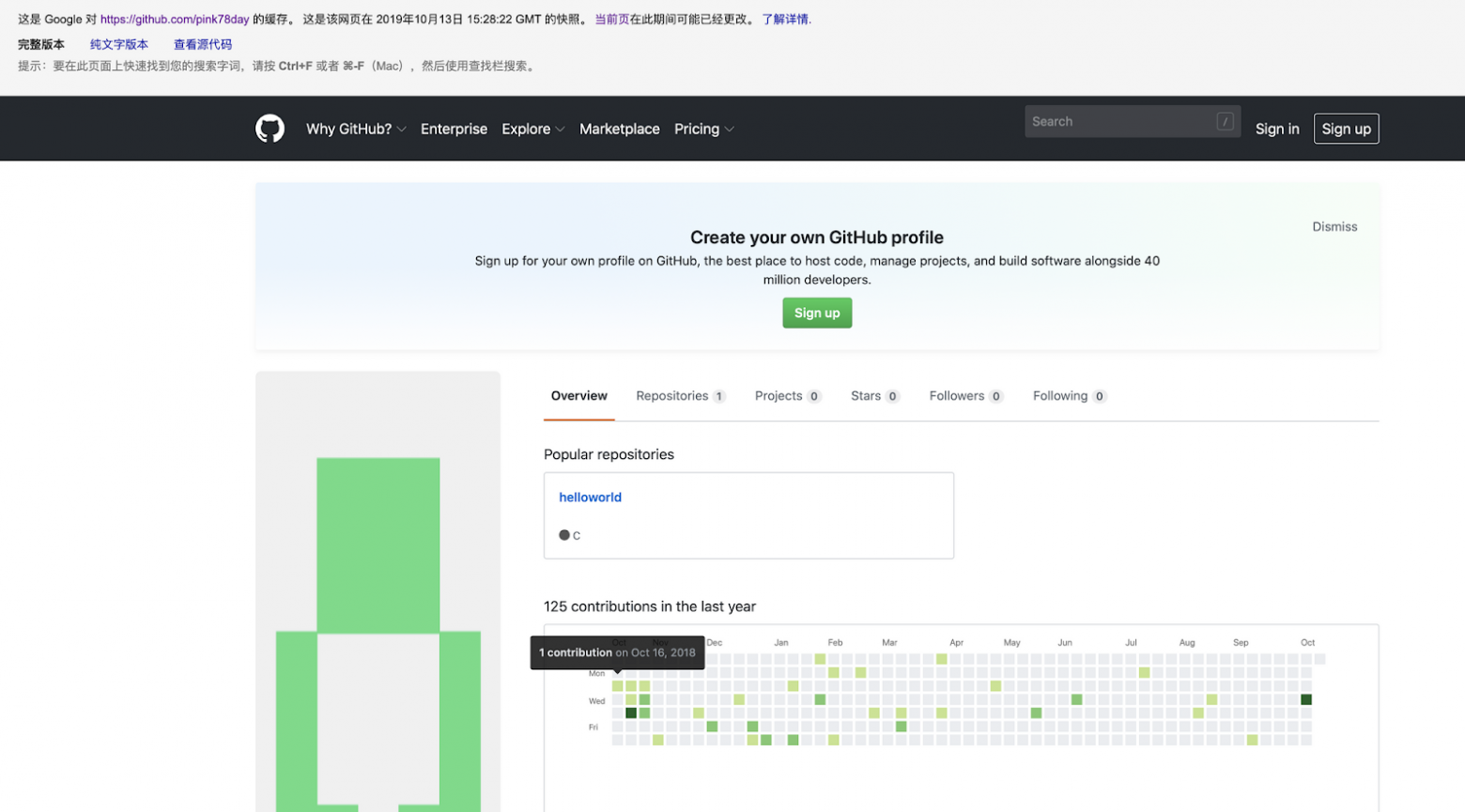Go to Enterprise in the navigation bar
The height and width of the screenshot is (812, 1465).
[454, 129]
